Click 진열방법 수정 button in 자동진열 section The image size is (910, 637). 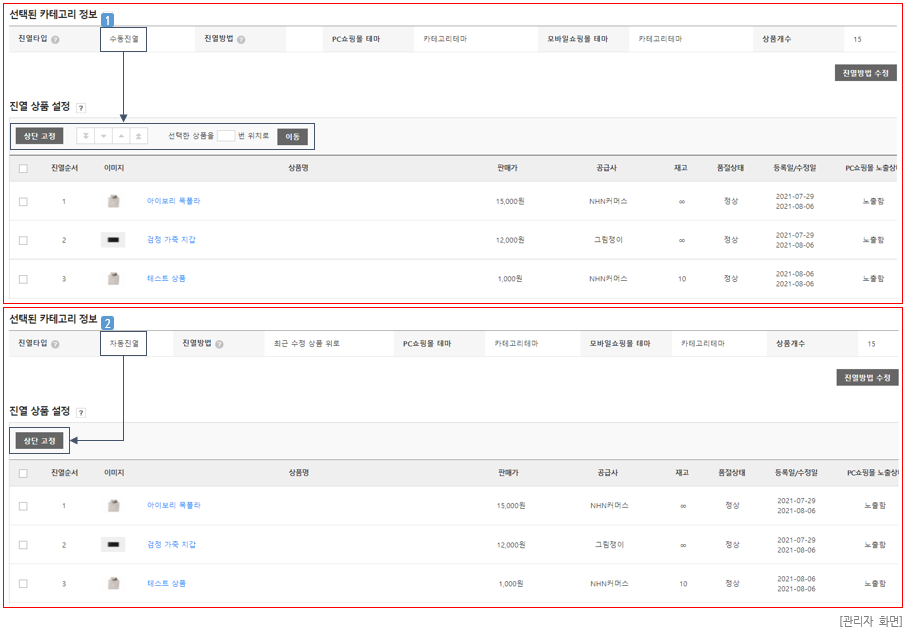point(867,378)
